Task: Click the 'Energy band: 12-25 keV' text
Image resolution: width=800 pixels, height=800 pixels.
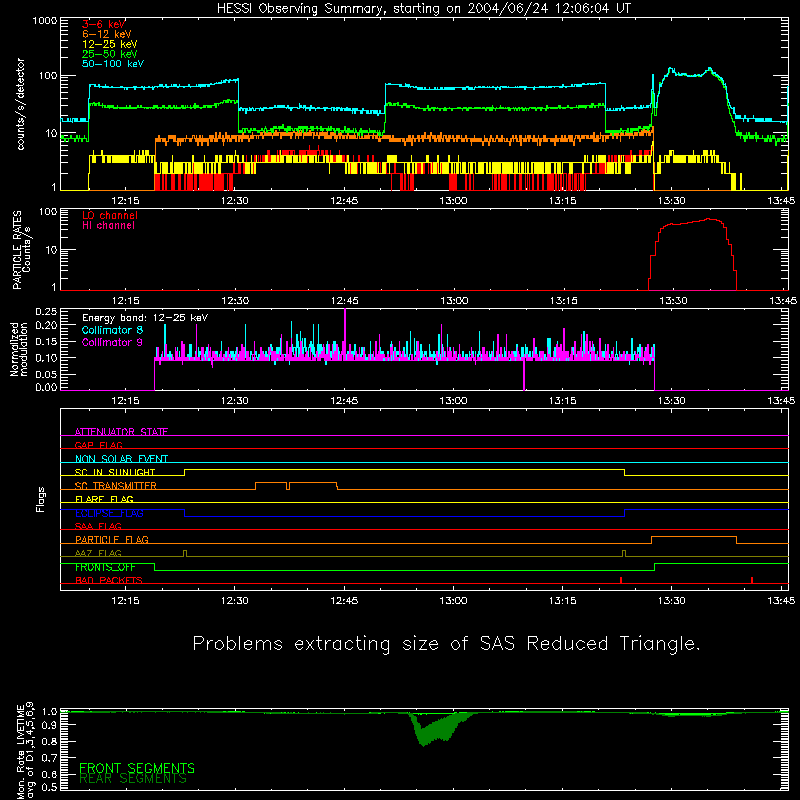Action: pos(145,318)
